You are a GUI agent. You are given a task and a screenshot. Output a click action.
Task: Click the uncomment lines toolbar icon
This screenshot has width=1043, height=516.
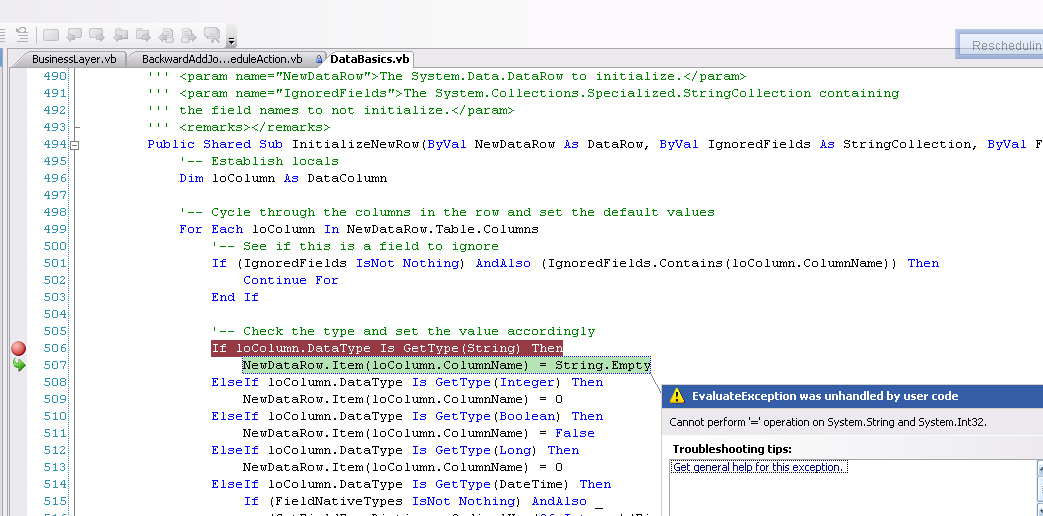[22, 35]
